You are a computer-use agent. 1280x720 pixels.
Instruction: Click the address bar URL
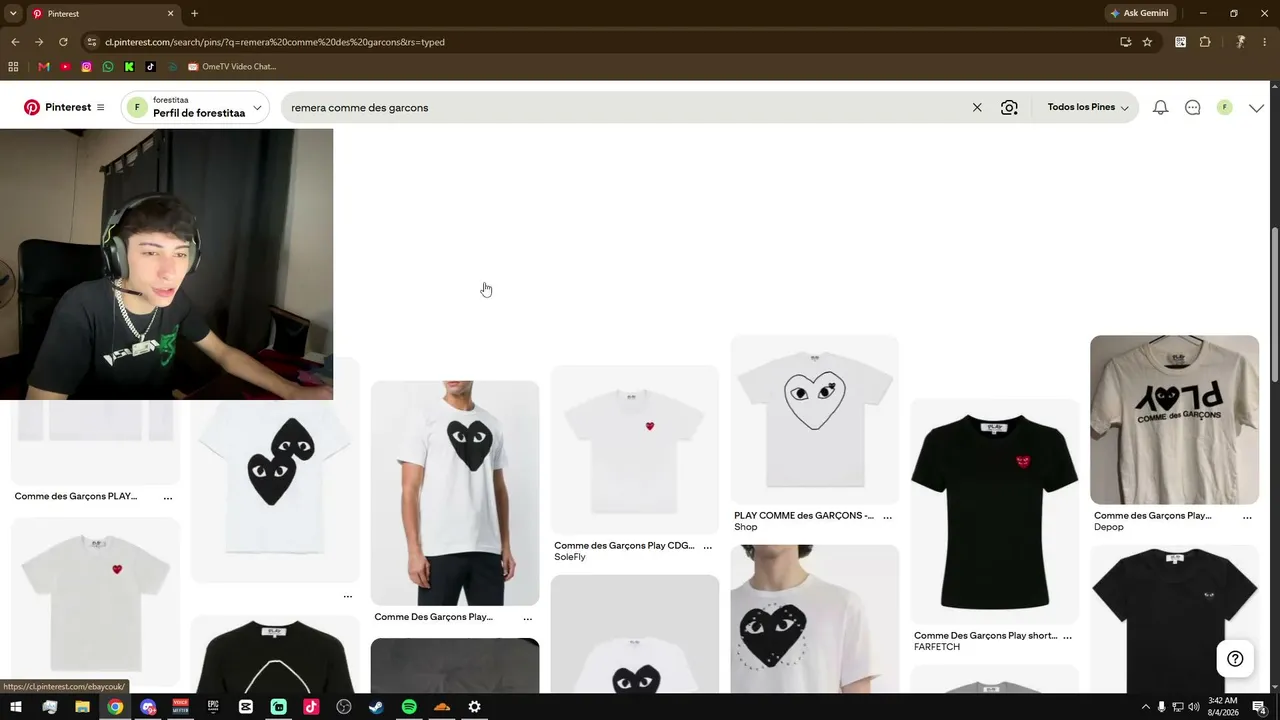click(x=275, y=42)
